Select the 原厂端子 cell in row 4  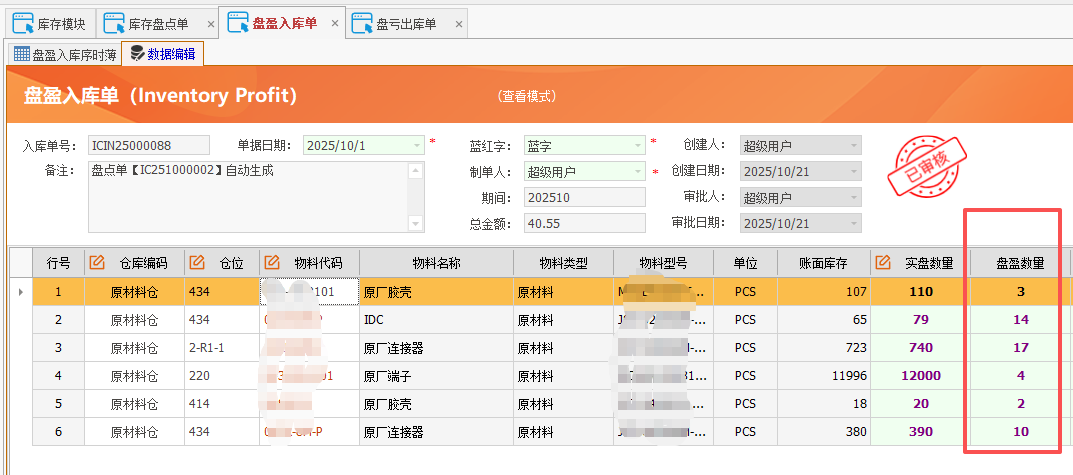pos(436,376)
